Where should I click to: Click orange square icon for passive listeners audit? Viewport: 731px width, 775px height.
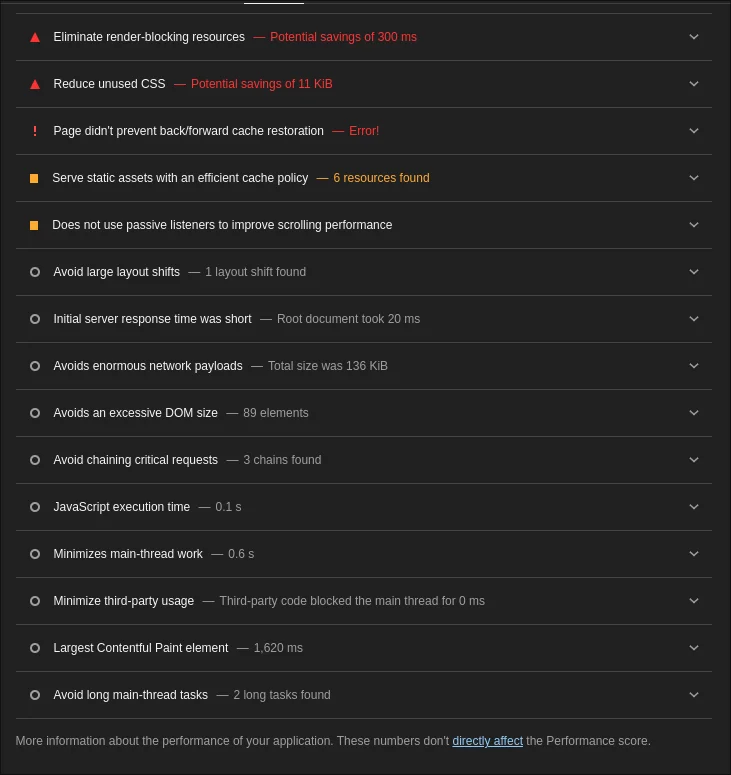[34, 225]
